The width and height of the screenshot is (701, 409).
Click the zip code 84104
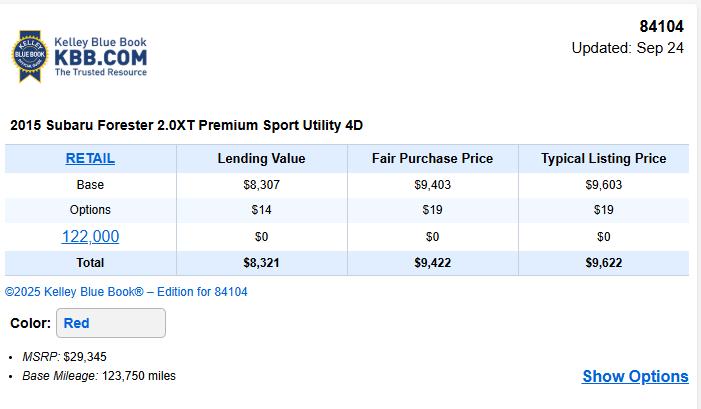click(x=661, y=27)
